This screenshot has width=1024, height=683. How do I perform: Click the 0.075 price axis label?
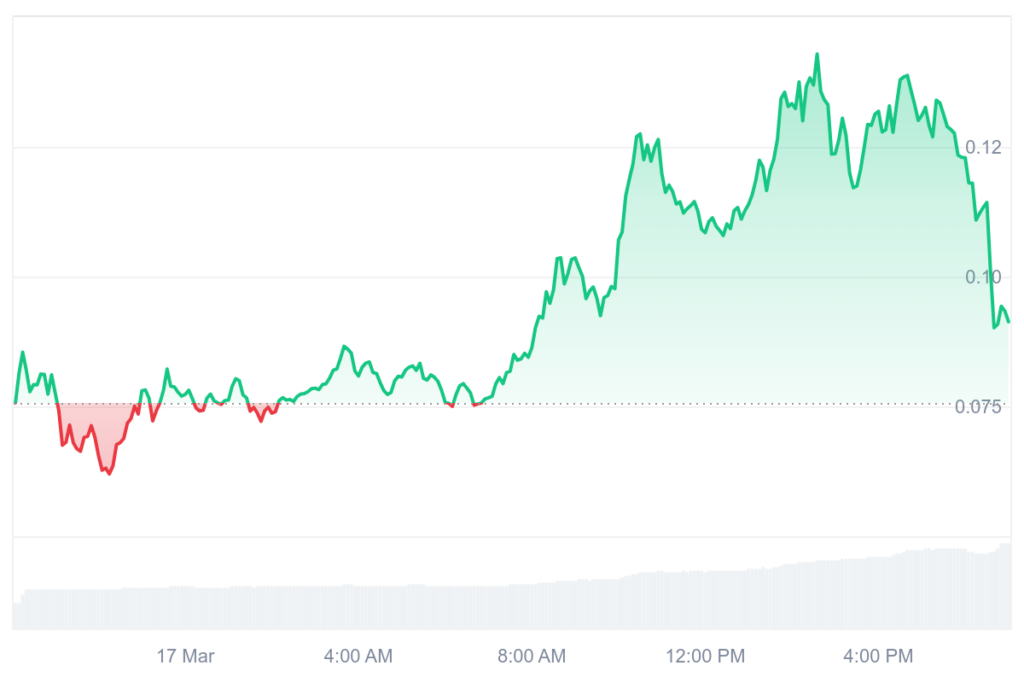coord(978,406)
